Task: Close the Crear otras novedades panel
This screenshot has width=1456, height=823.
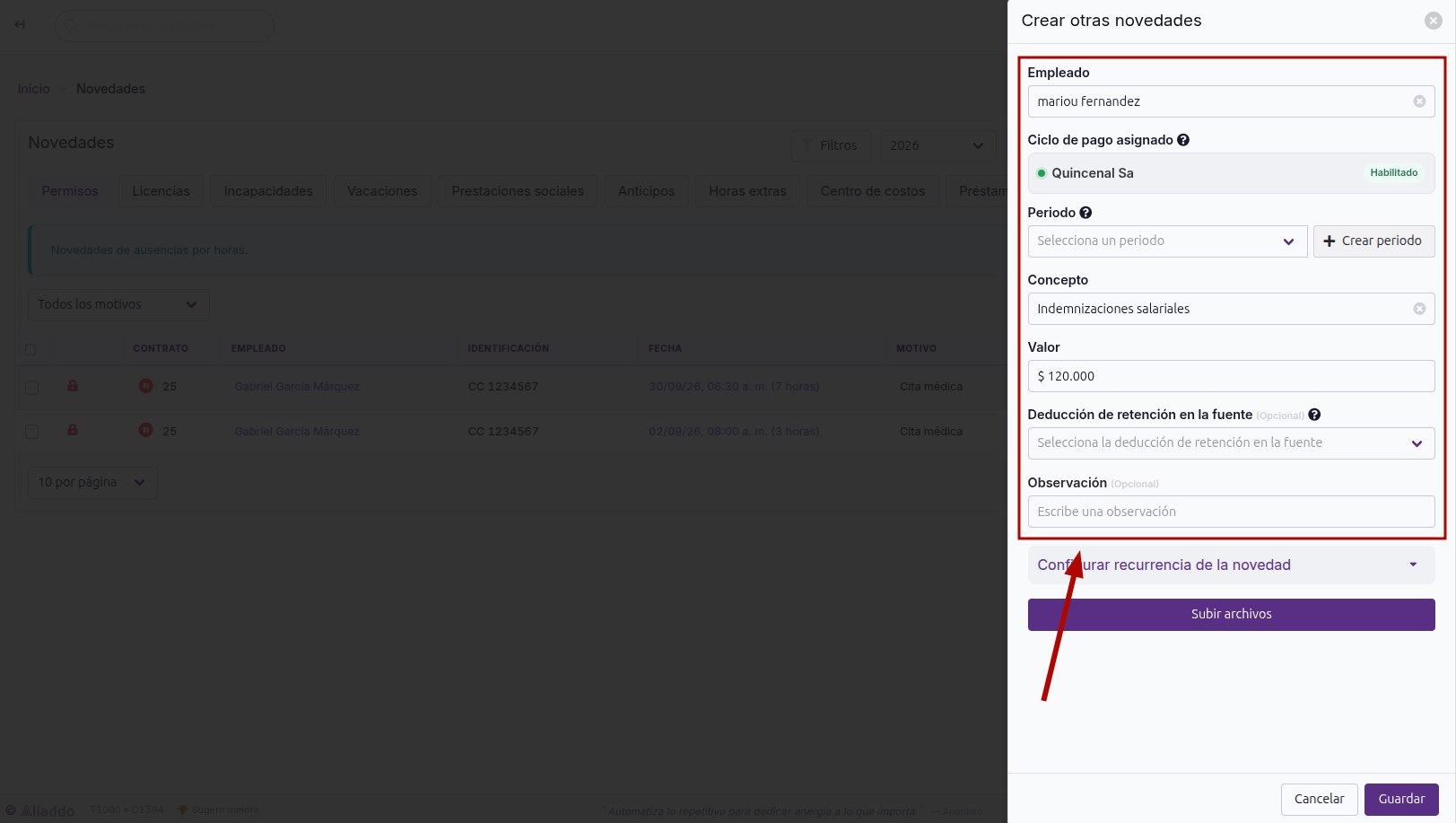Action: 1434,21
